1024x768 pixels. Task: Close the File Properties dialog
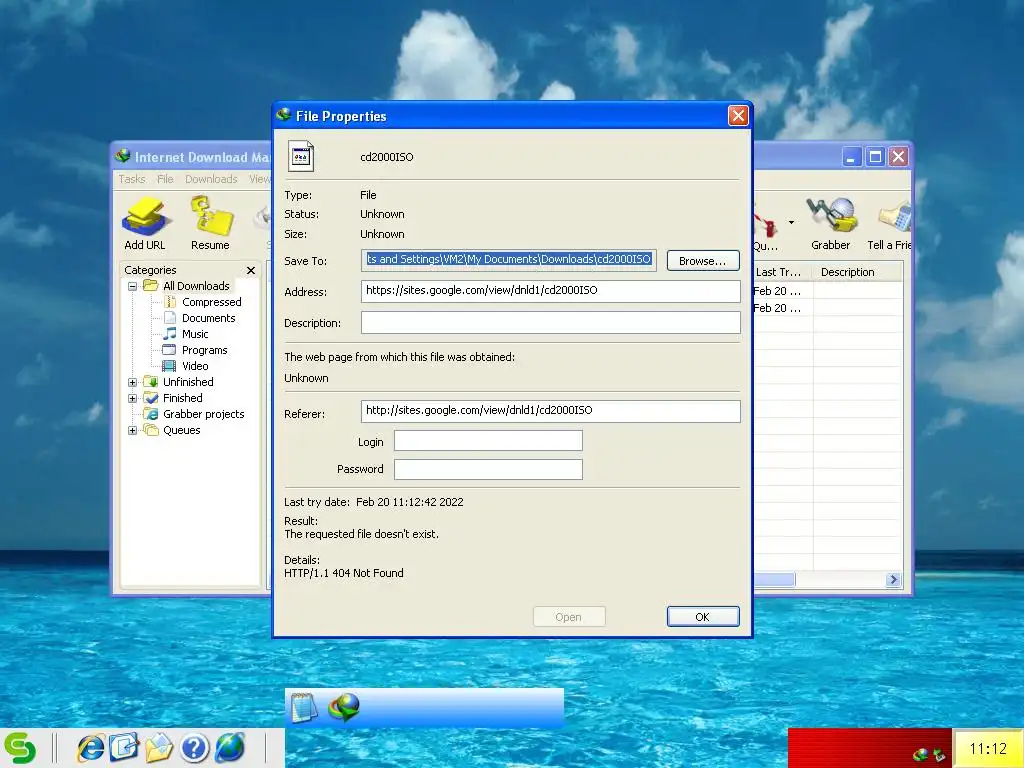pyautogui.click(x=738, y=116)
